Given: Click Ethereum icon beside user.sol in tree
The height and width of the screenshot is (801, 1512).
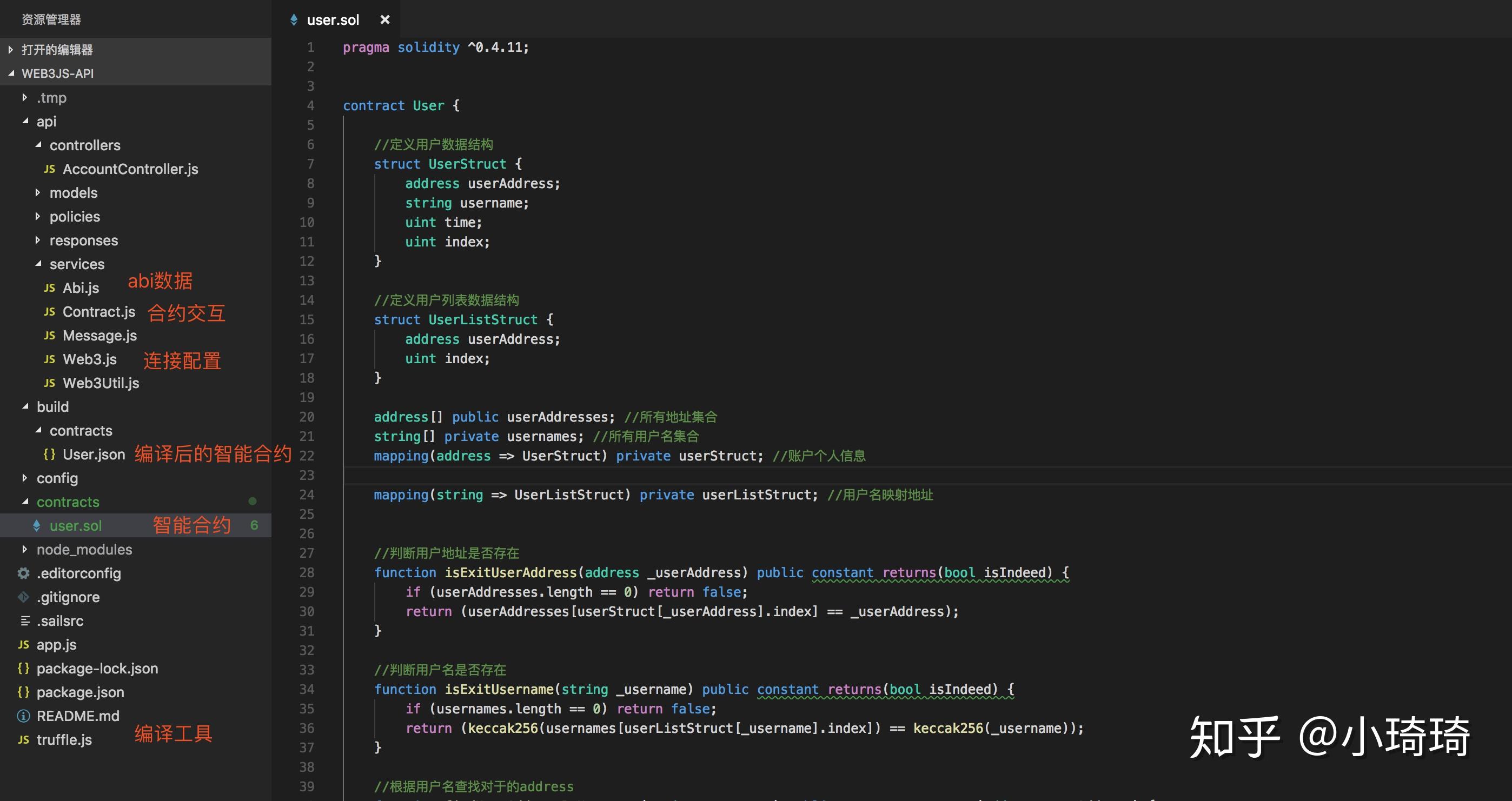Looking at the screenshot, I should click(36, 526).
